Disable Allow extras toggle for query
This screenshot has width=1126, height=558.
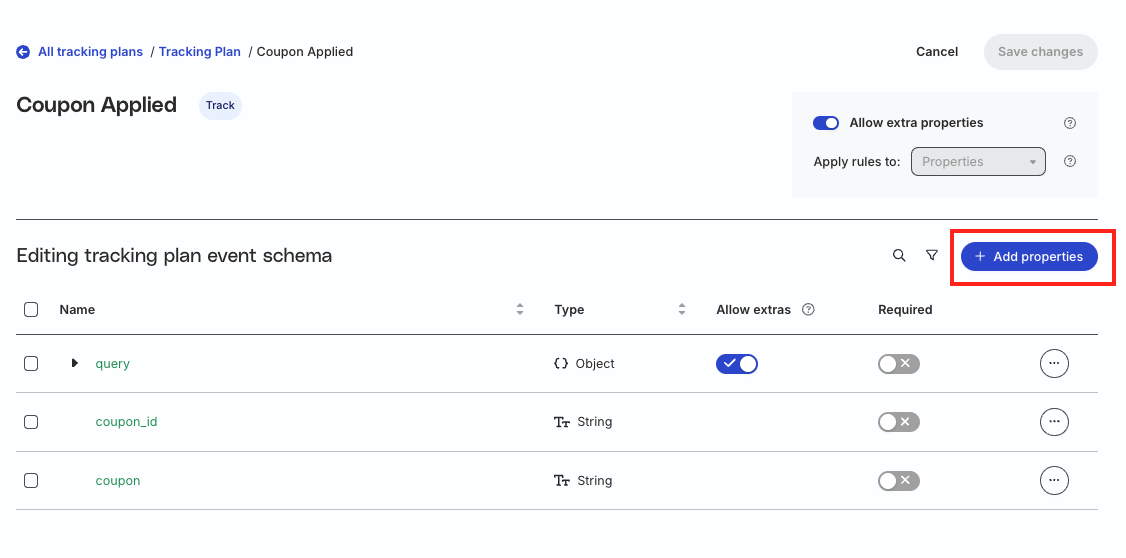[737, 364]
